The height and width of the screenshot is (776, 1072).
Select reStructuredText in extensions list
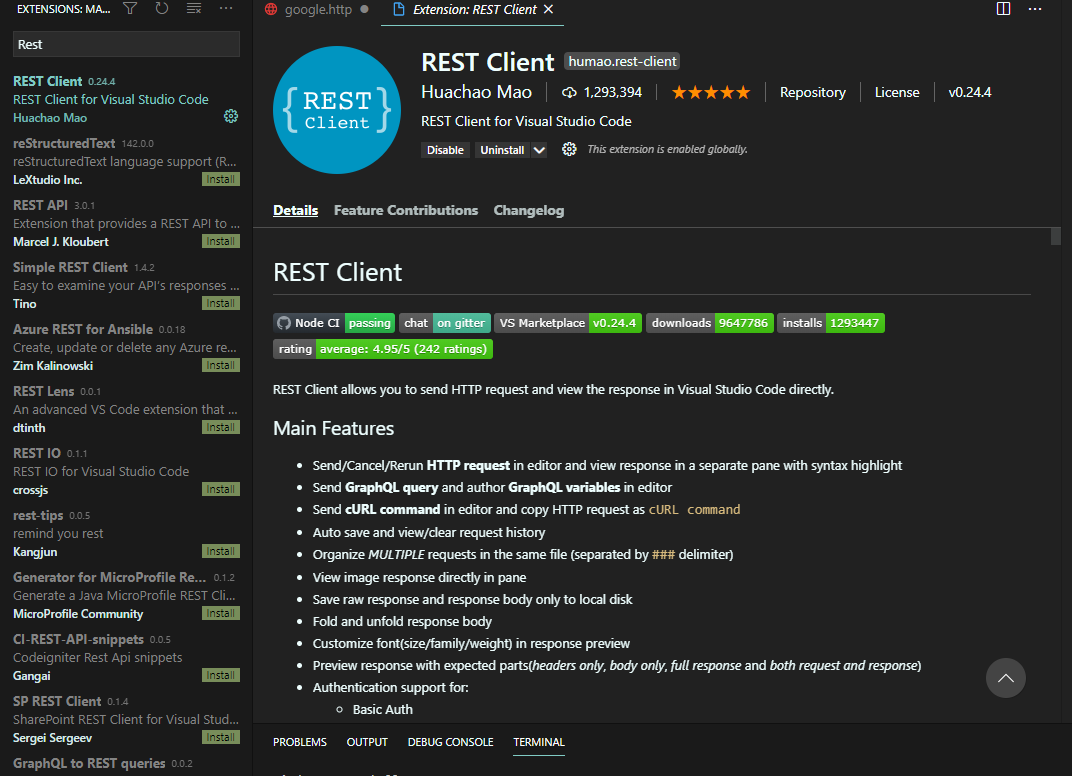click(x=126, y=161)
